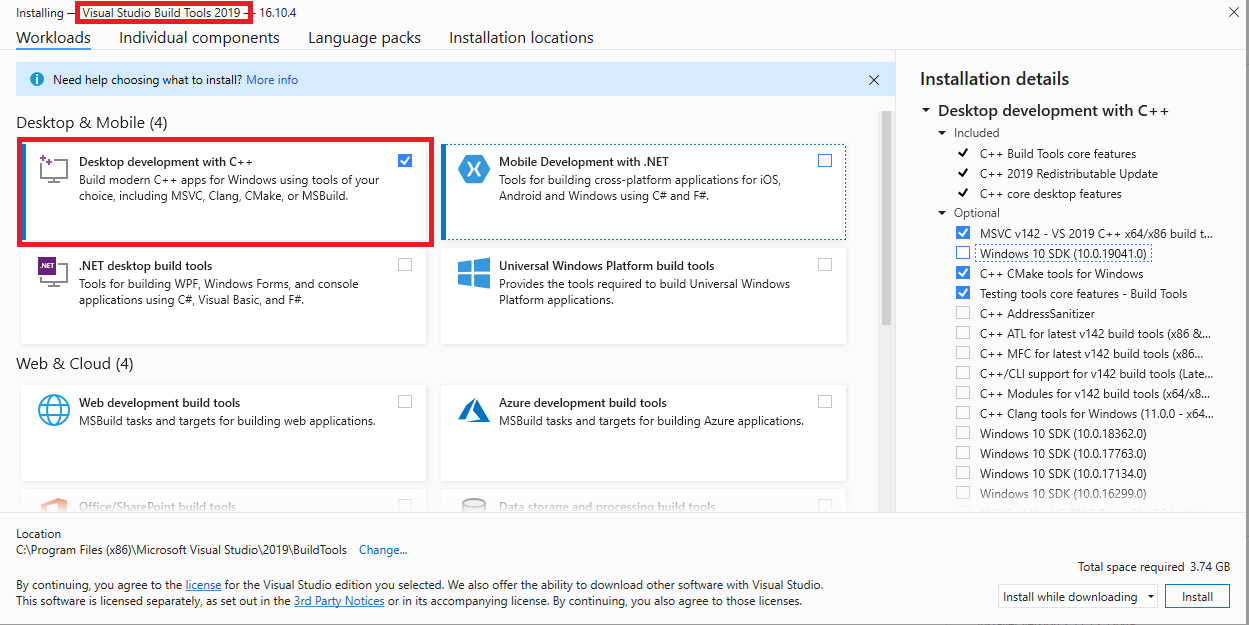The height and width of the screenshot is (625, 1249).
Task: Select C++ core desktop features item
Action: [x=1051, y=194]
